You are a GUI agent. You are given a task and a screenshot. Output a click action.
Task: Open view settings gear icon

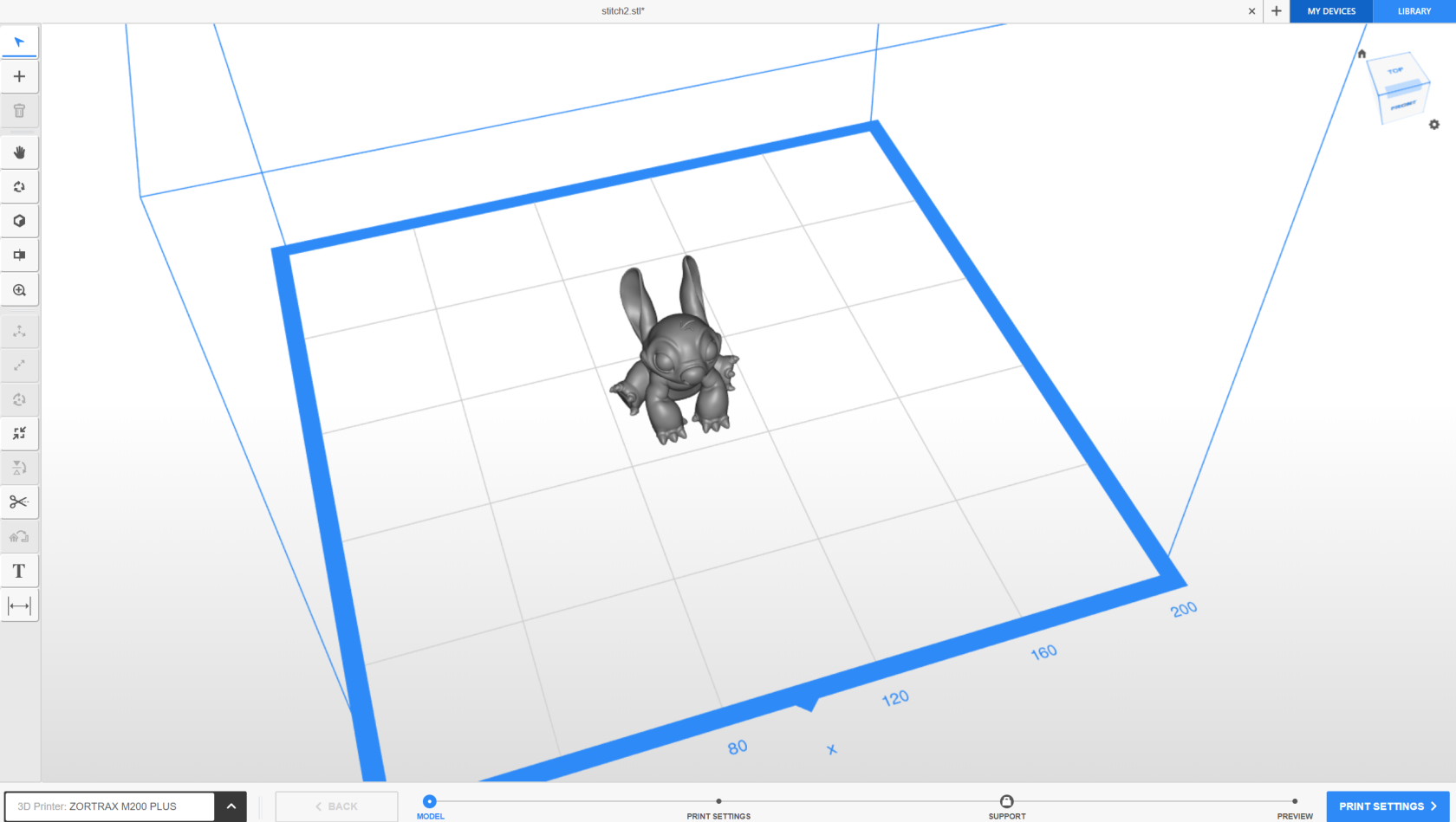pos(1434,125)
